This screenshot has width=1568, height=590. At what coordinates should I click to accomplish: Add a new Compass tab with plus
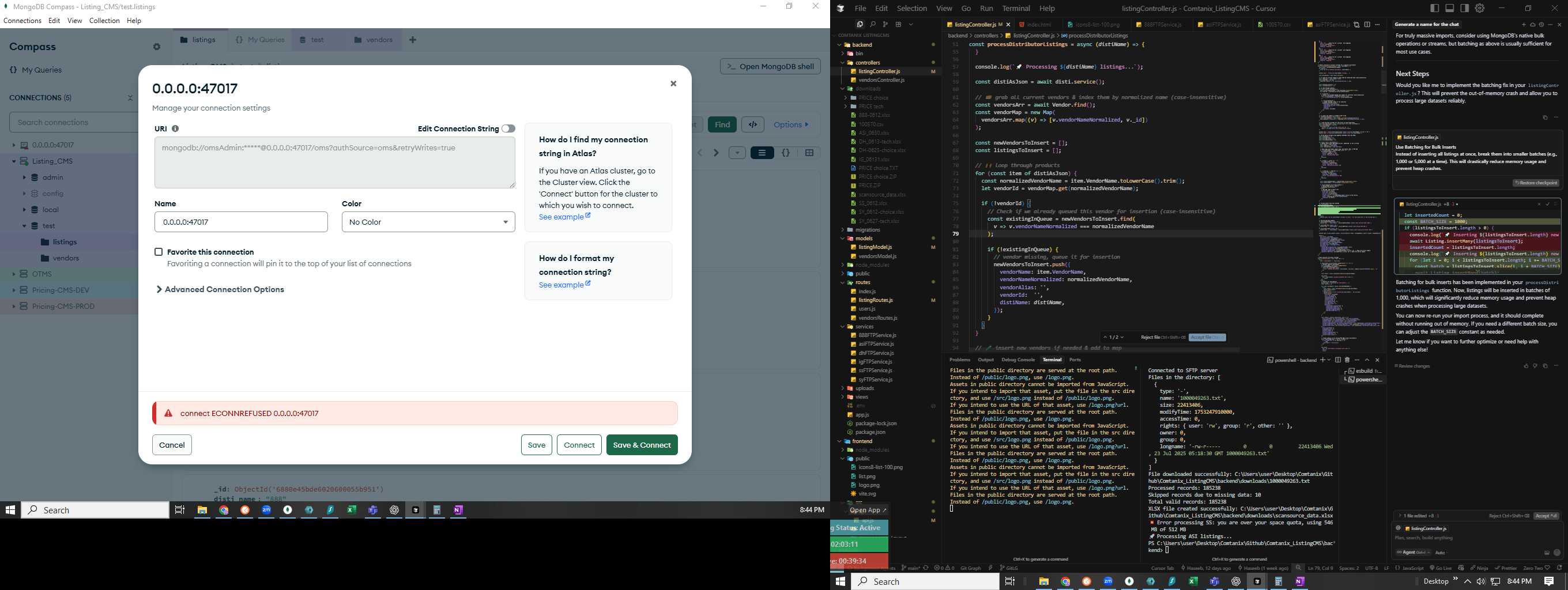pyautogui.click(x=413, y=40)
